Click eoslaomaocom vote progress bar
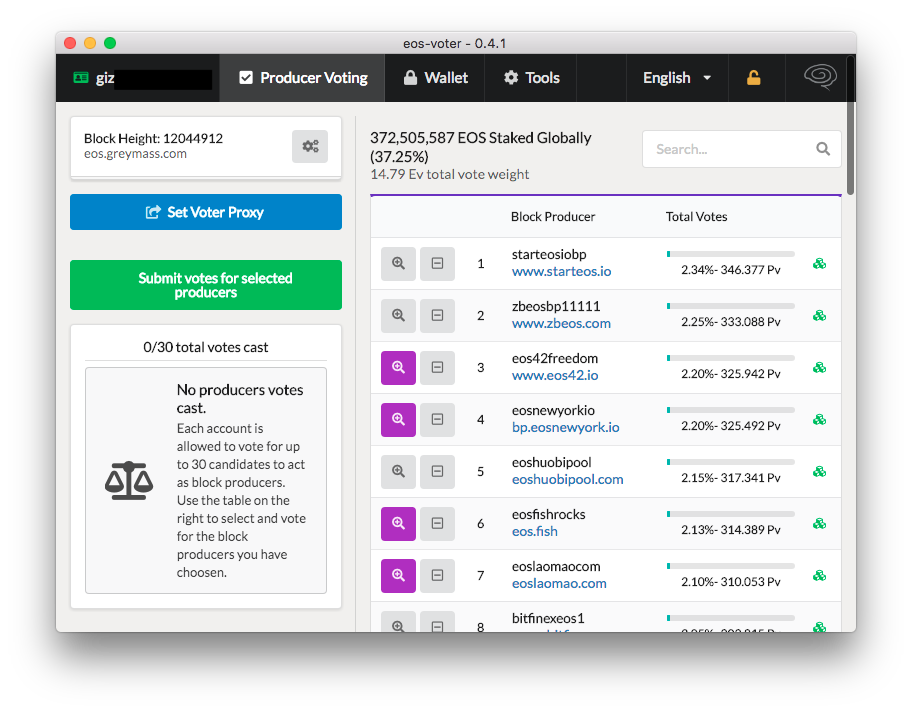This screenshot has height=712, width=912. click(x=731, y=566)
